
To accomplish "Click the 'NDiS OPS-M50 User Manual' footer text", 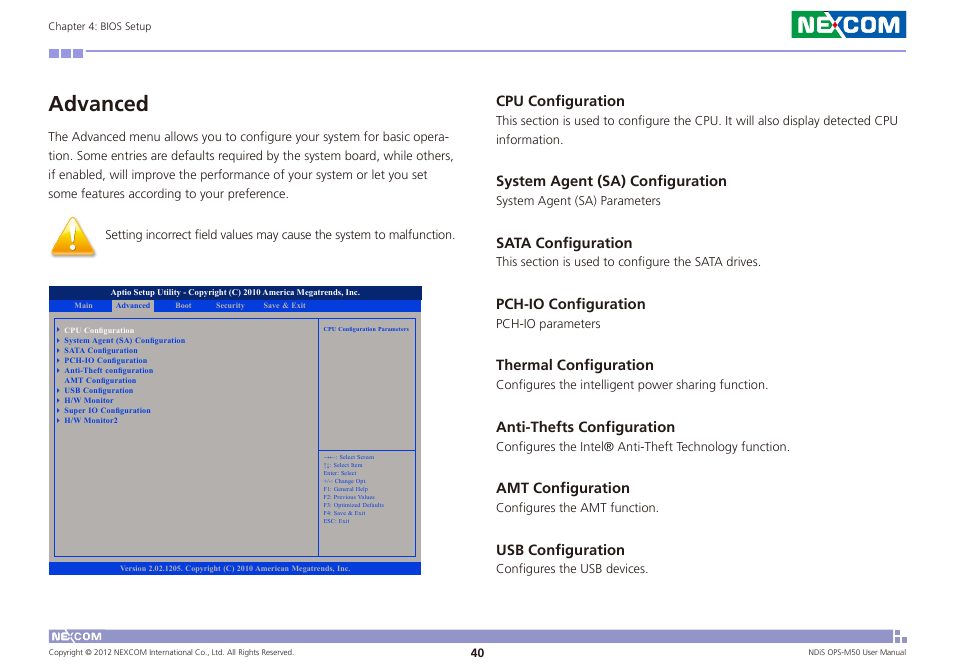I will (x=857, y=653).
